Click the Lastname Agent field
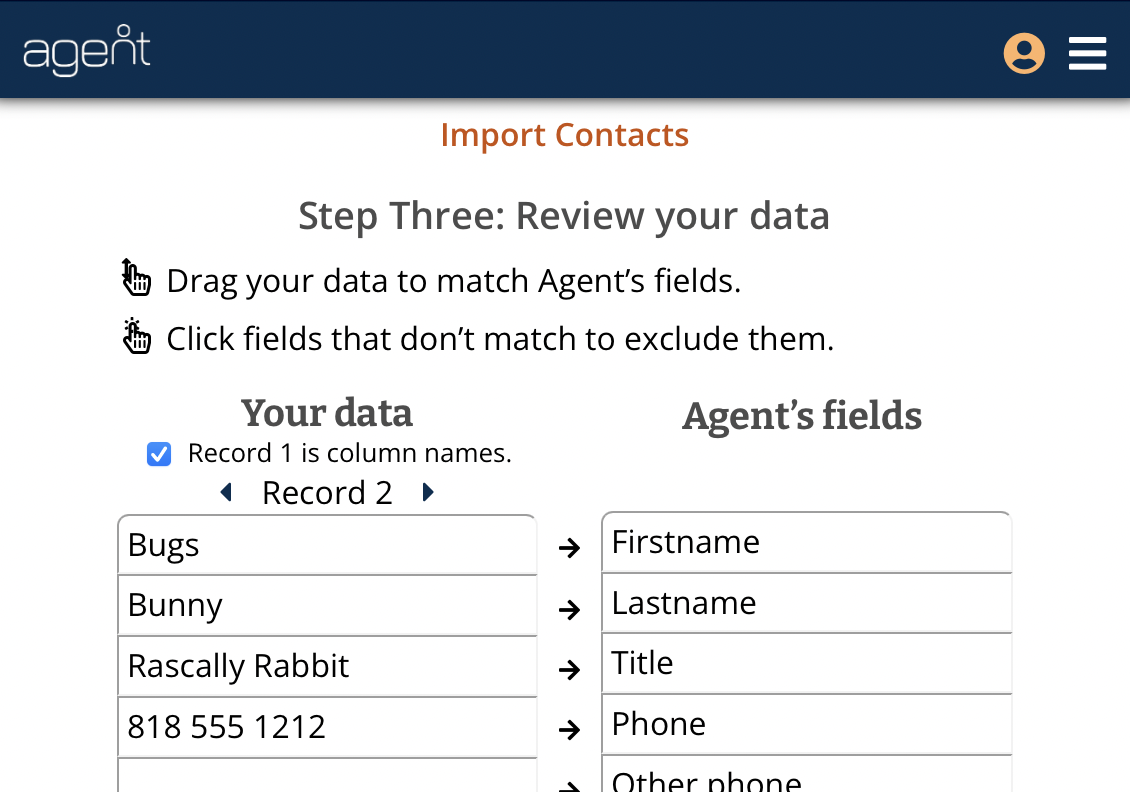 click(x=806, y=603)
